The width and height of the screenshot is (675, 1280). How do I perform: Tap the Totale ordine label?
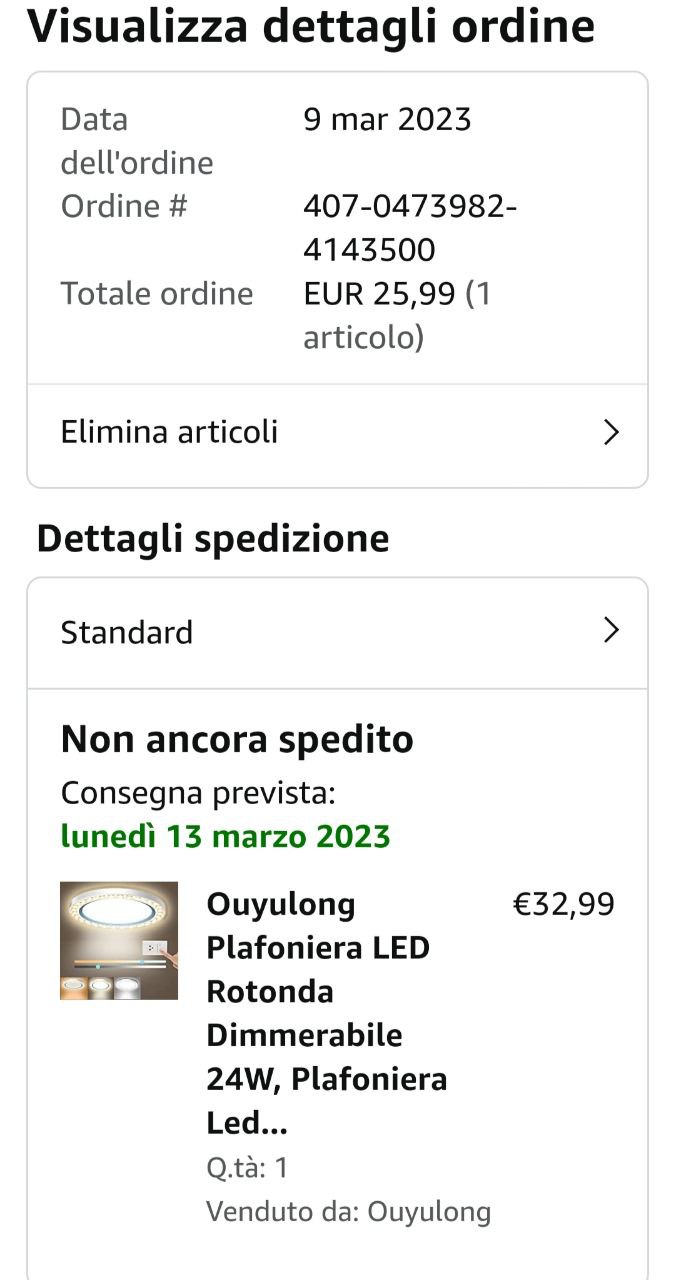[x=157, y=293]
